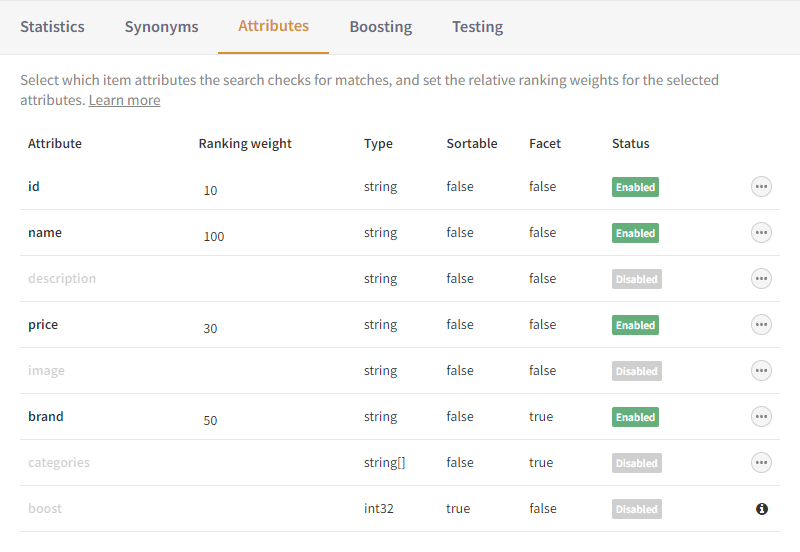Click the ellipsis icon in image row

761,371
